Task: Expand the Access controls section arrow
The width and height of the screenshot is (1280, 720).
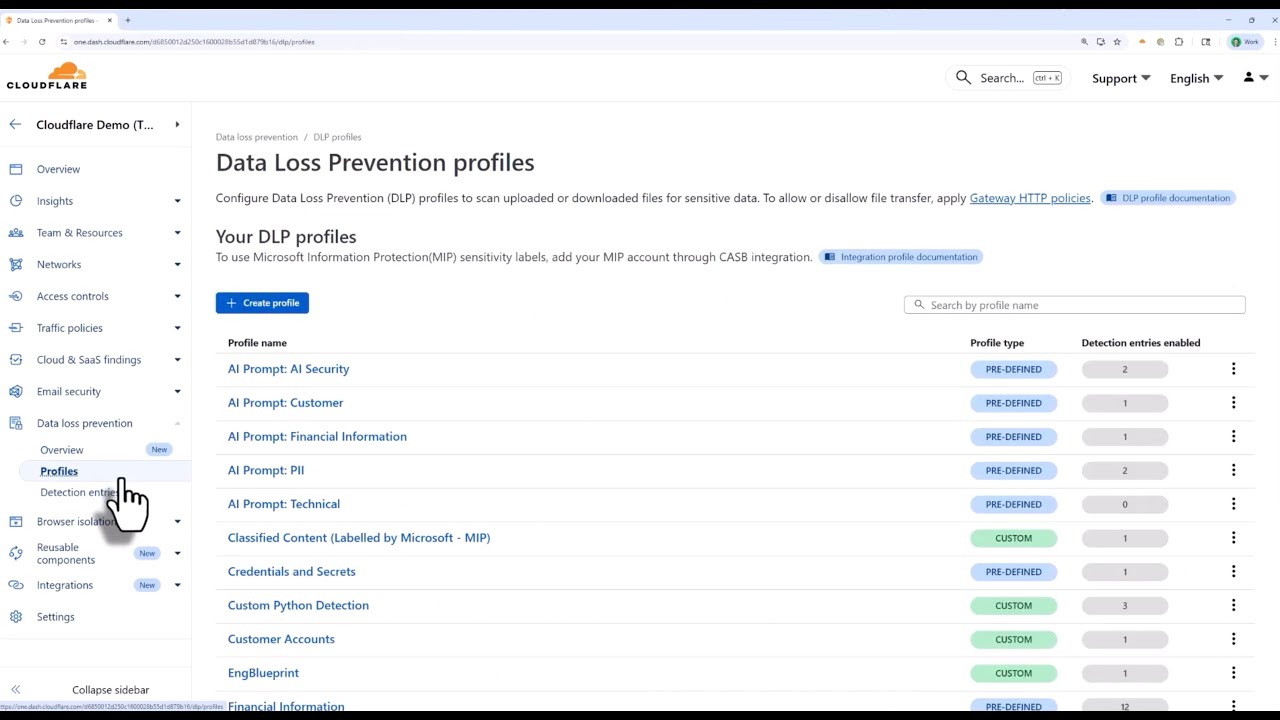Action: coord(177,296)
